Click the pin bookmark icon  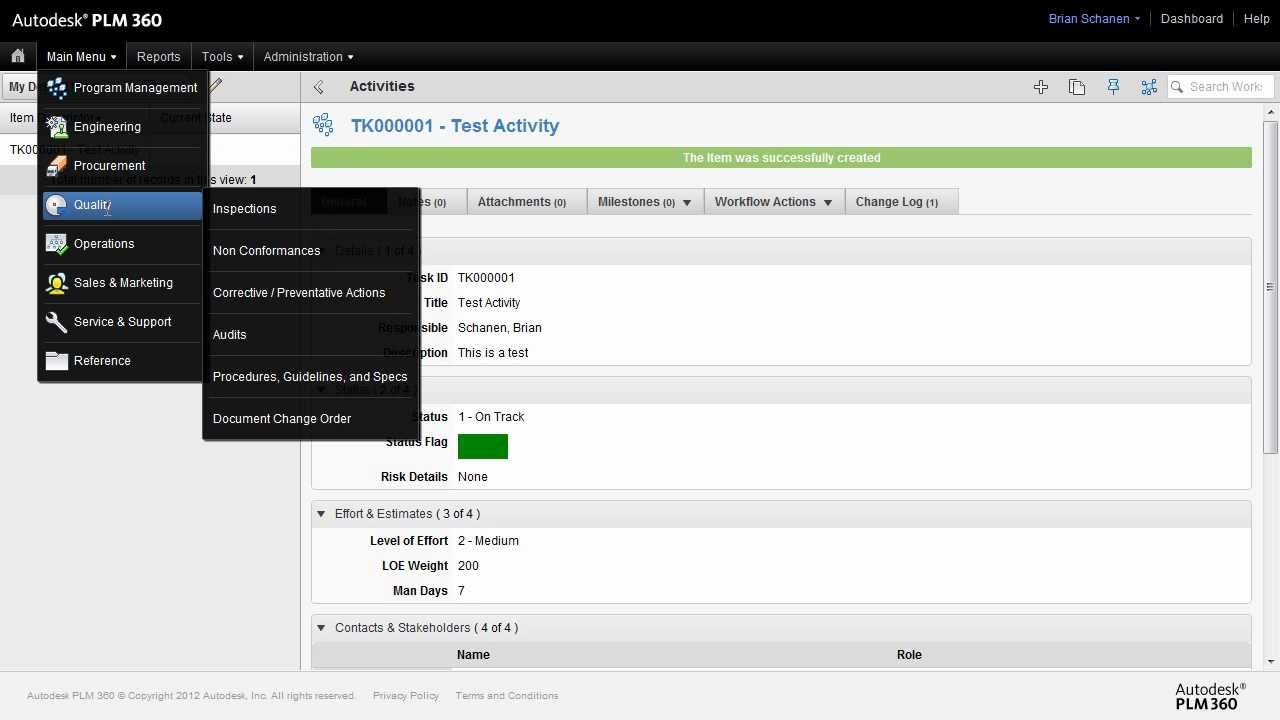point(1113,87)
